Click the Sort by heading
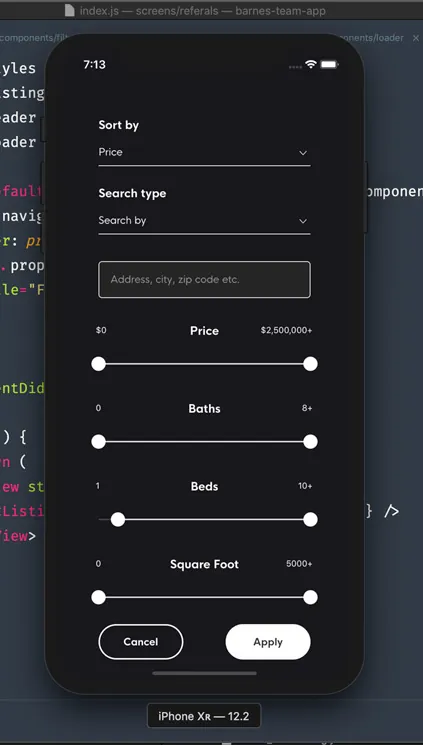 [118, 125]
